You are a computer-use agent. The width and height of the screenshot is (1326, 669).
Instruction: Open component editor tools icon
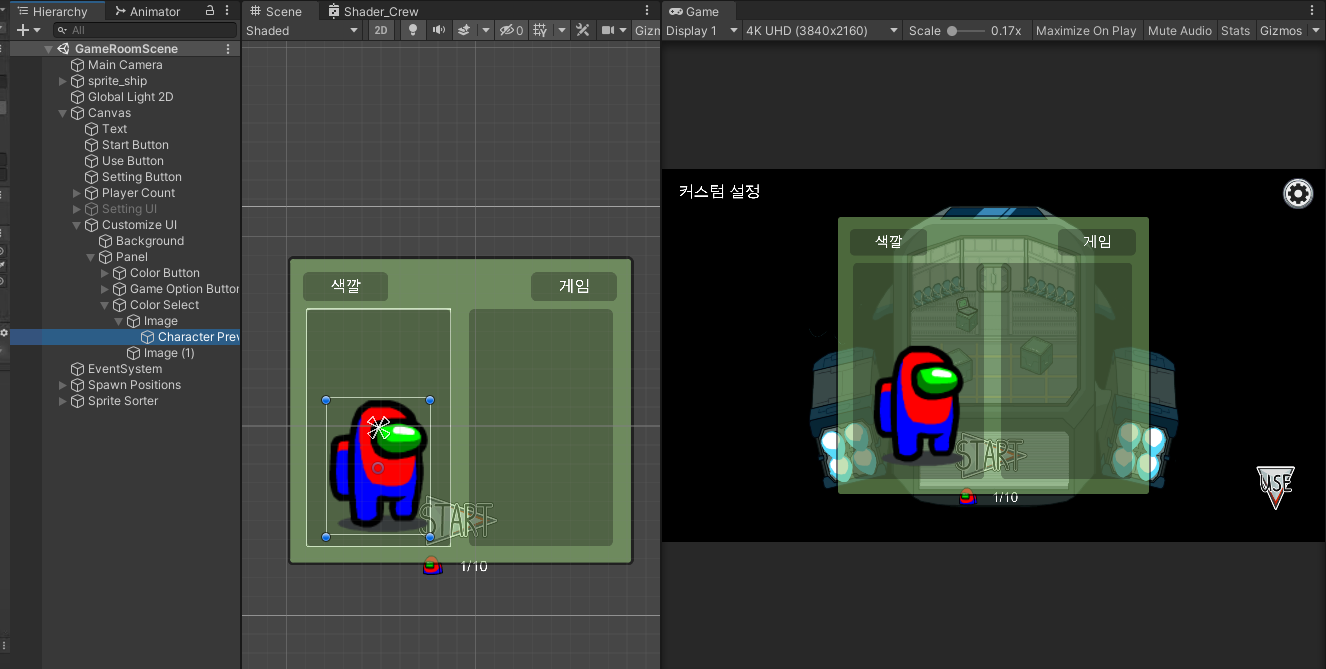tap(583, 30)
